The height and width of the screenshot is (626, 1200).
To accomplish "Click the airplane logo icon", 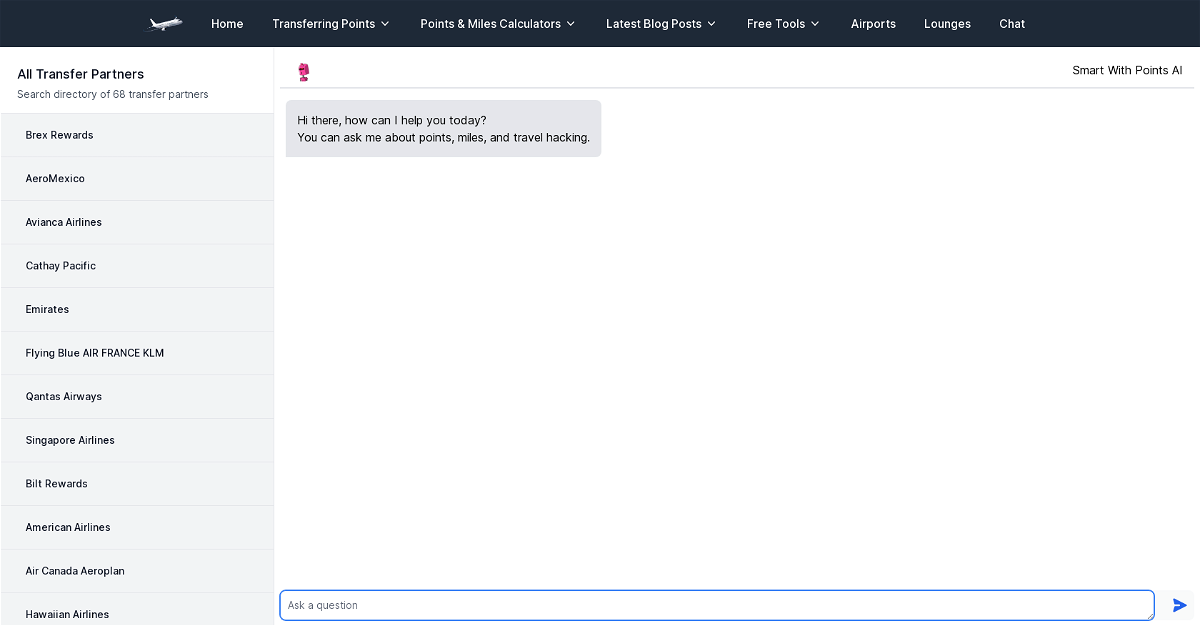I will click(163, 23).
